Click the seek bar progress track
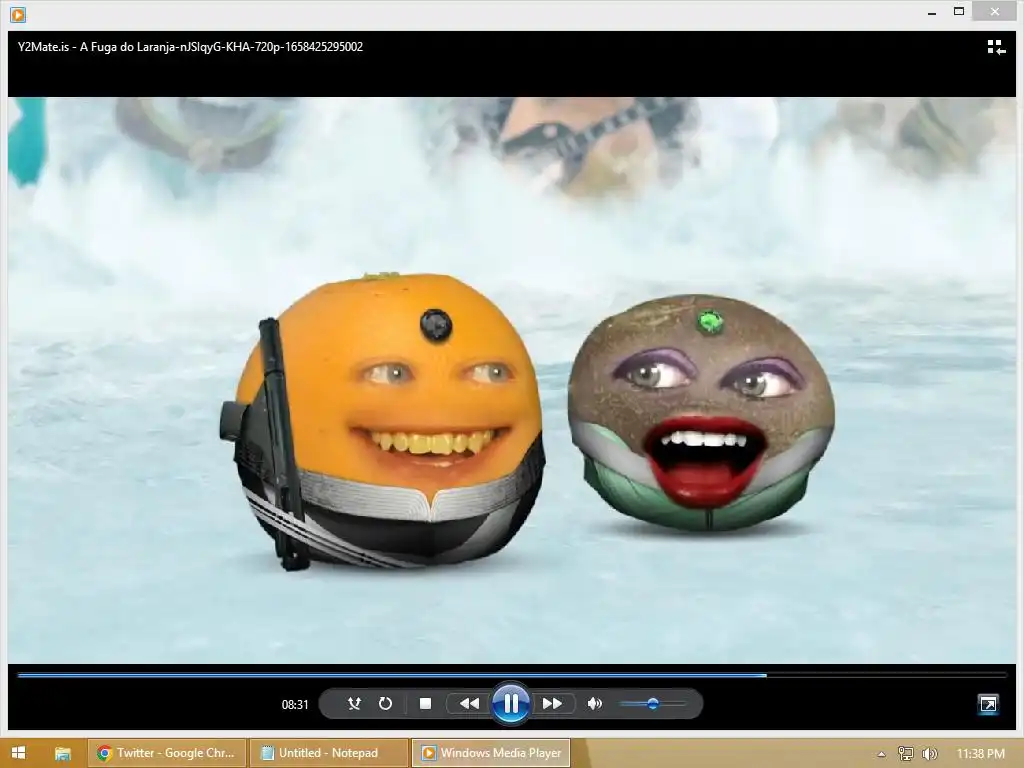The width and height of the screenshot is (1024, 768). [x=512, y=675]
